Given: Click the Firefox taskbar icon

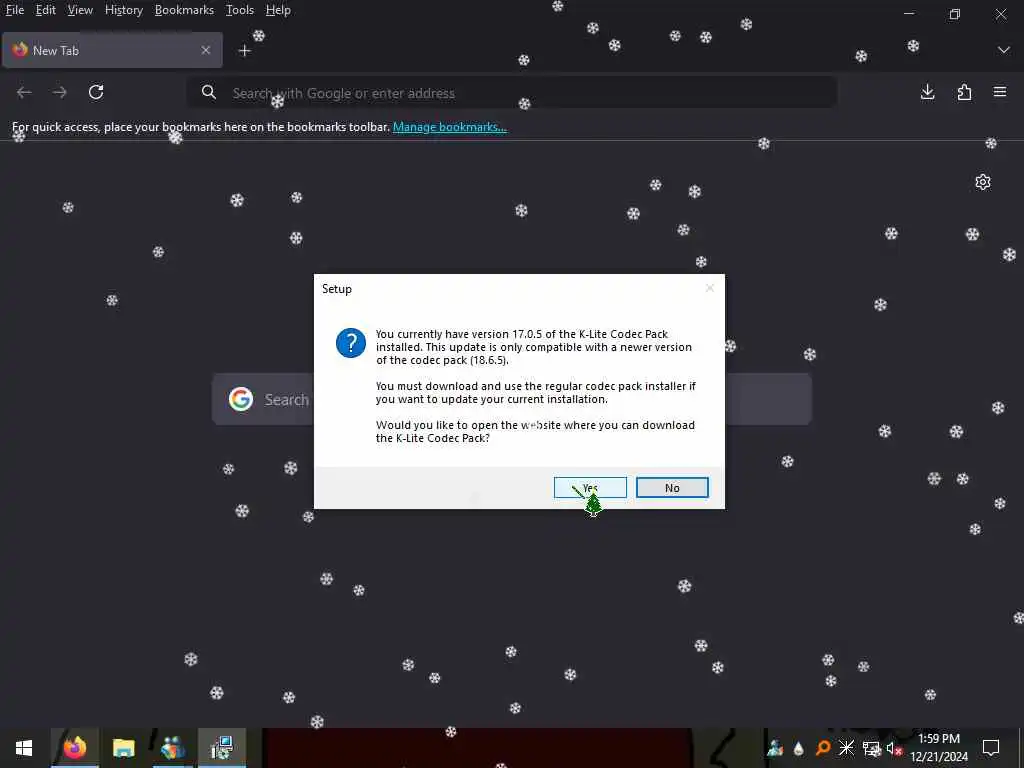Looking at the screenshot, I should click(74, 748).
